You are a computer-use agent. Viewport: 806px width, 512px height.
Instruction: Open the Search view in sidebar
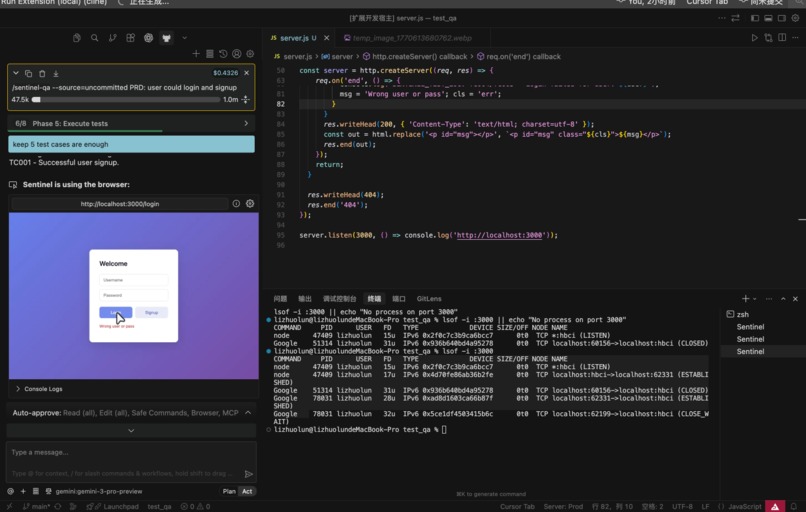pyautogui.click(x=95, y=38)
